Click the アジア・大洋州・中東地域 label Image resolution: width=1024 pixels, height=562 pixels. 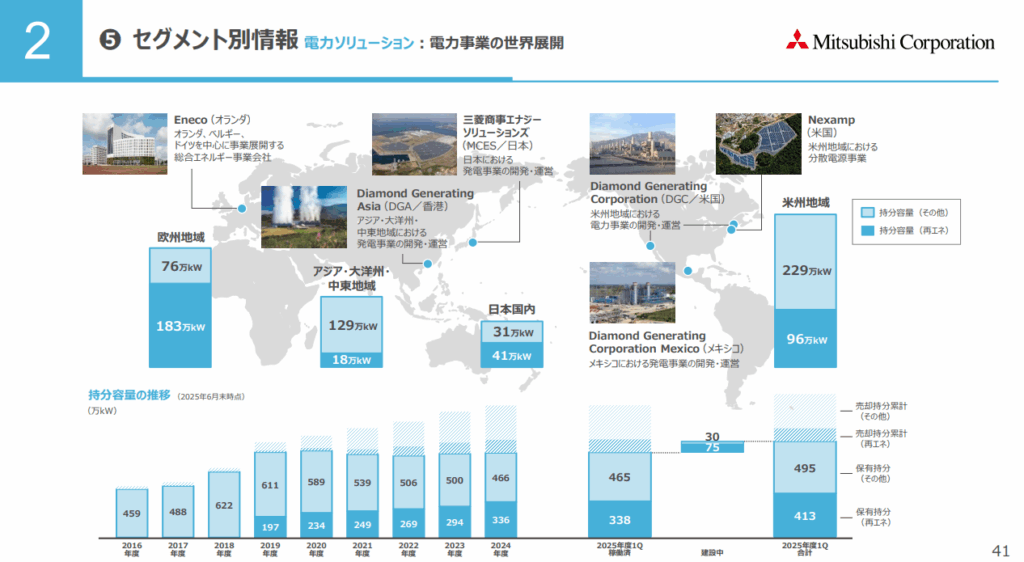pyautogui.click(x=351, y=279)
